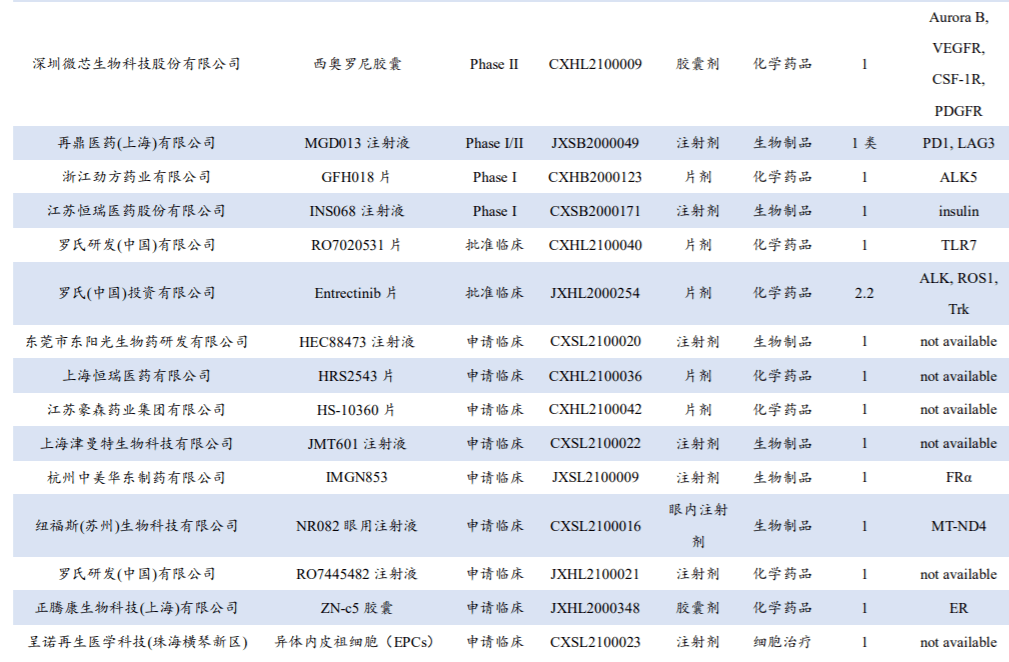The width and height of the screenshot is (1009, 662).
Task: Click application number CXSB2000171
Action: [x=595, y=211]
